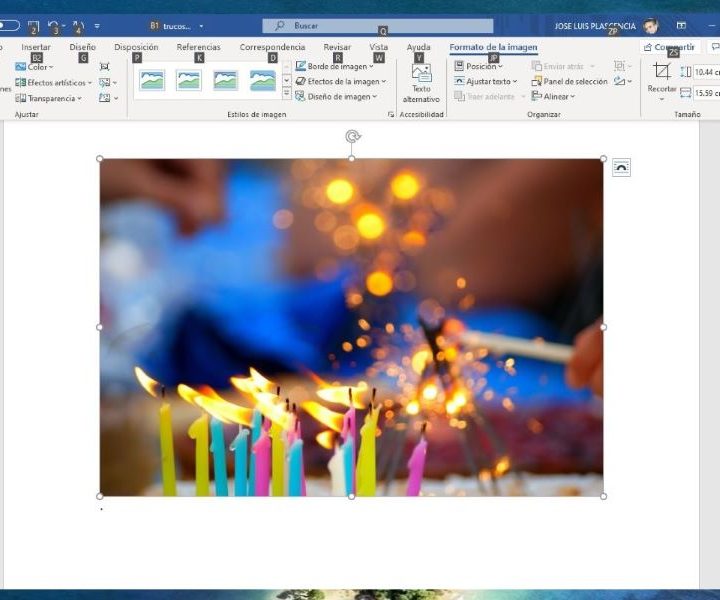
Task: Expand the picture styles gallery More button
Action: pos(287,94)
